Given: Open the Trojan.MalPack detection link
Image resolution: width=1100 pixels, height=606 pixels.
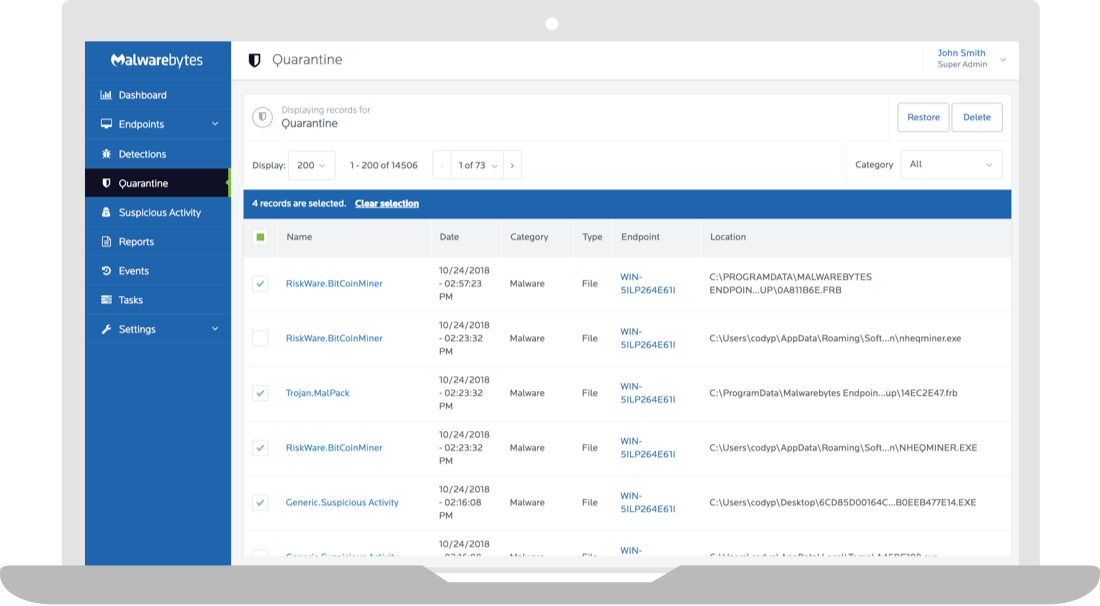Looking at the screenshot, I should (x=317, y=393).
